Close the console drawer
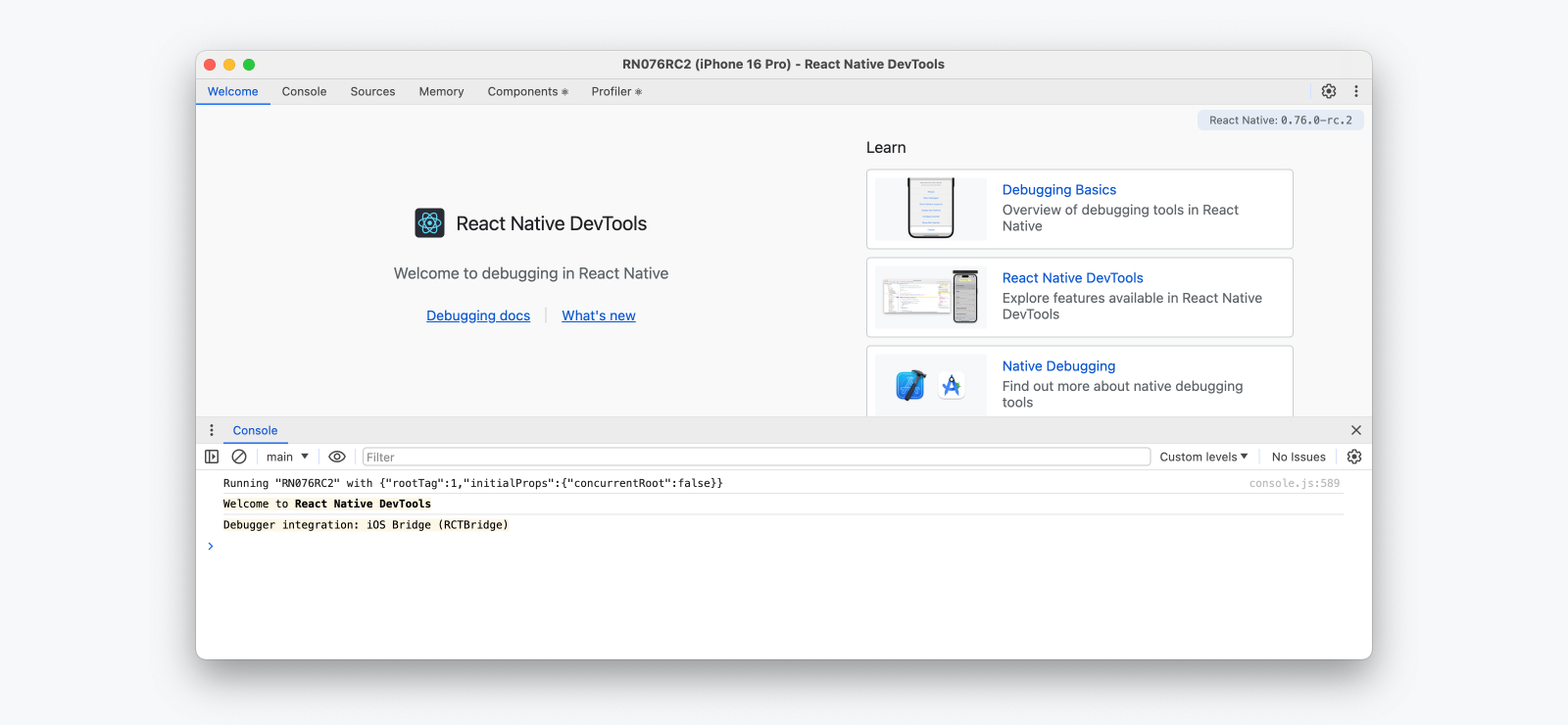This screenshot has height=725, width=1568. click(x=1356, y=430)
